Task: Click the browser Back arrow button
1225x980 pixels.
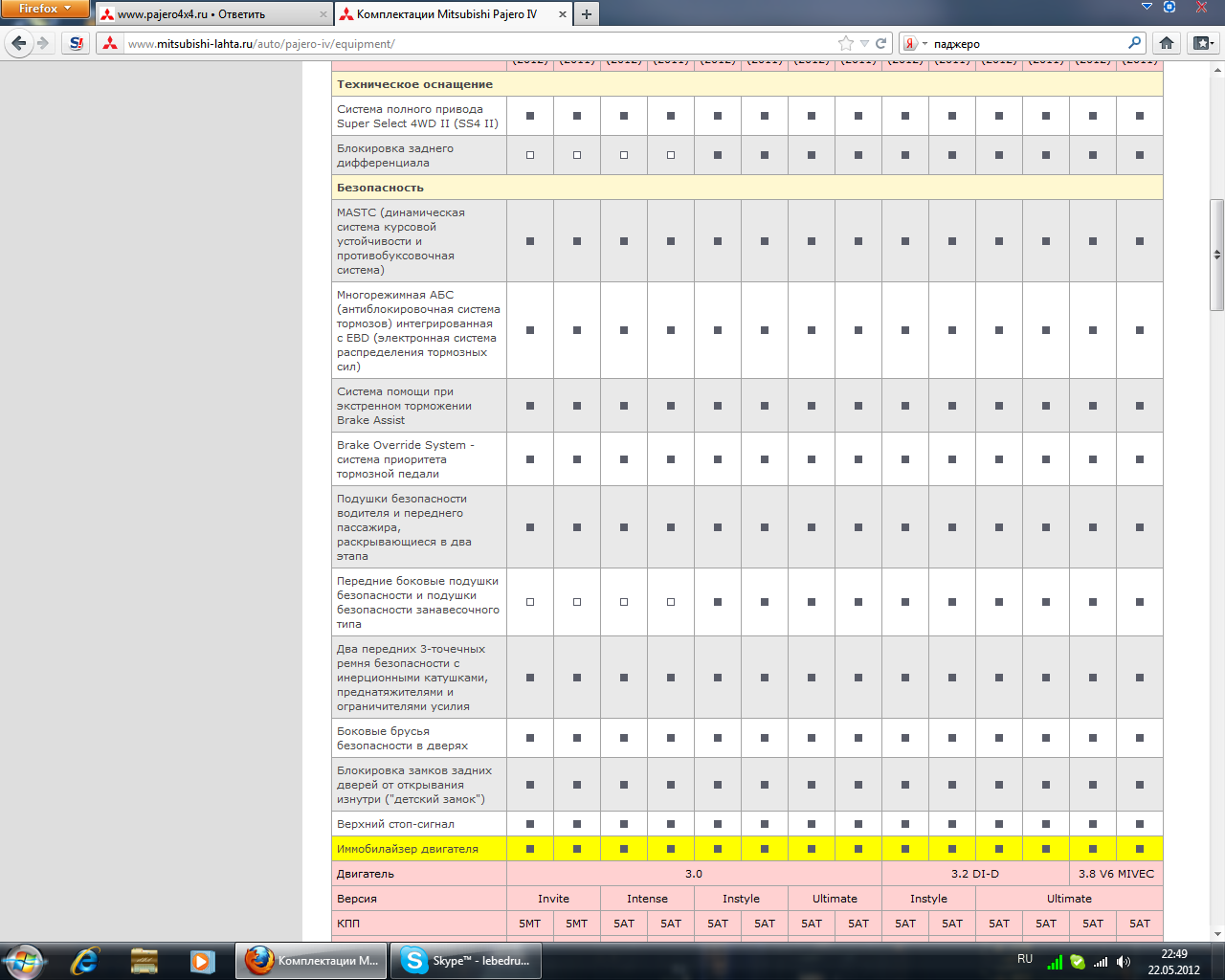Action: 18,43
